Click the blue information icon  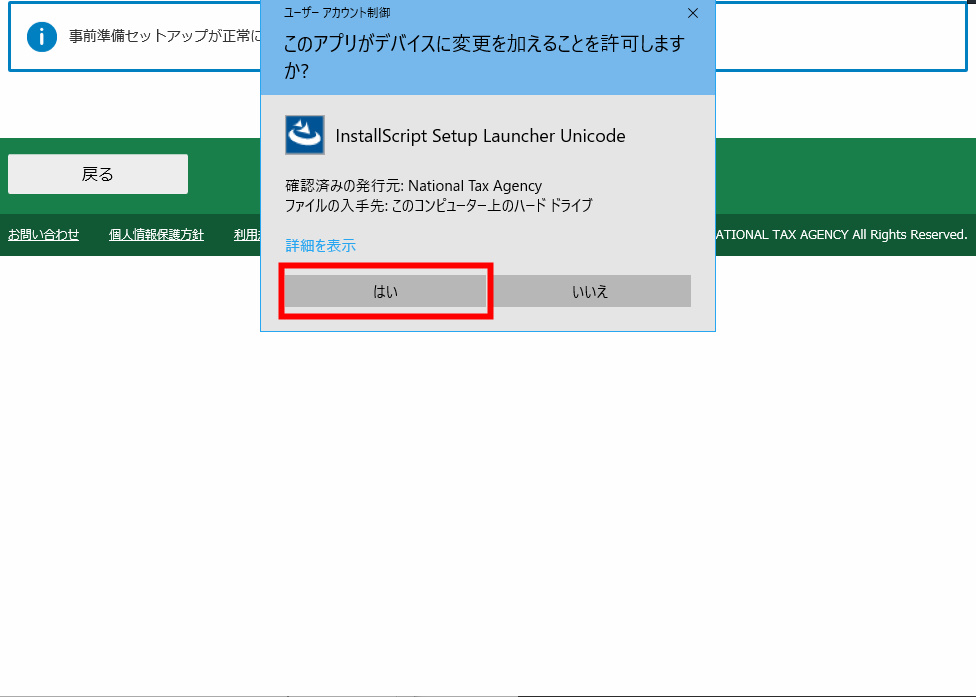[x=42, y=37]
